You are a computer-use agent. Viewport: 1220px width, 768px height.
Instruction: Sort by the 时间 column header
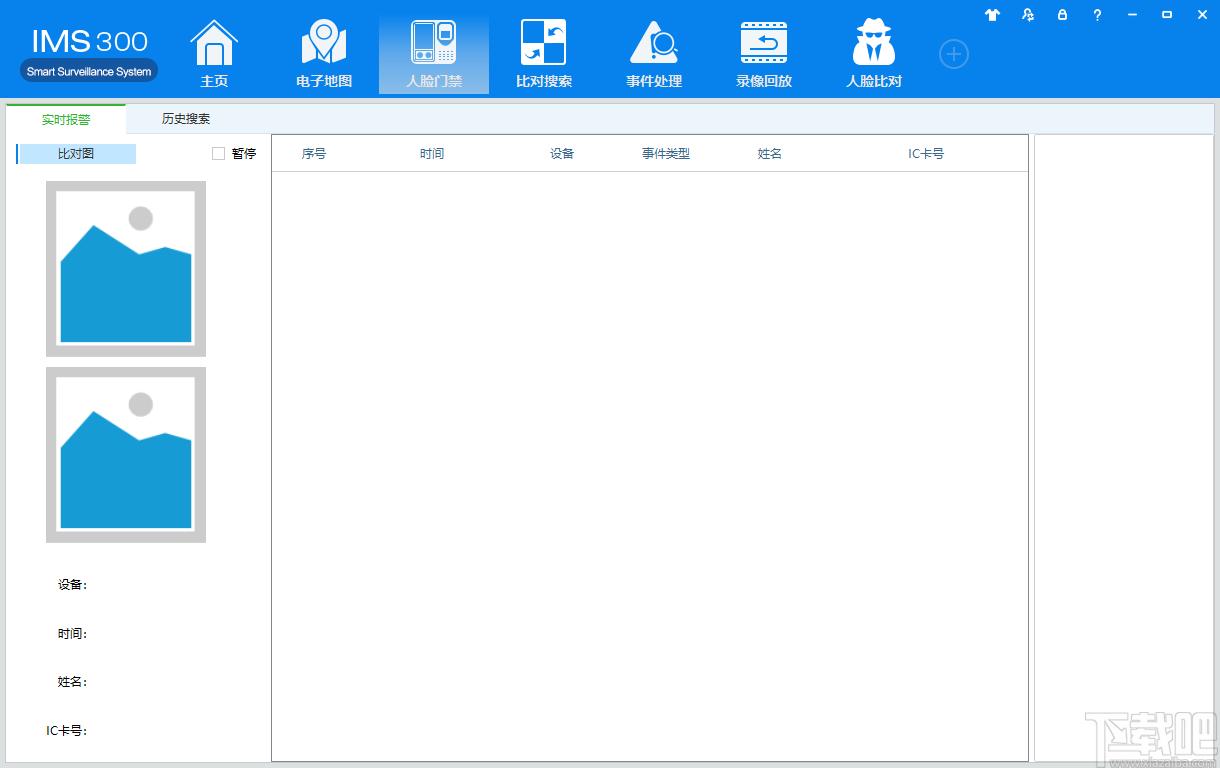(432, 154)
